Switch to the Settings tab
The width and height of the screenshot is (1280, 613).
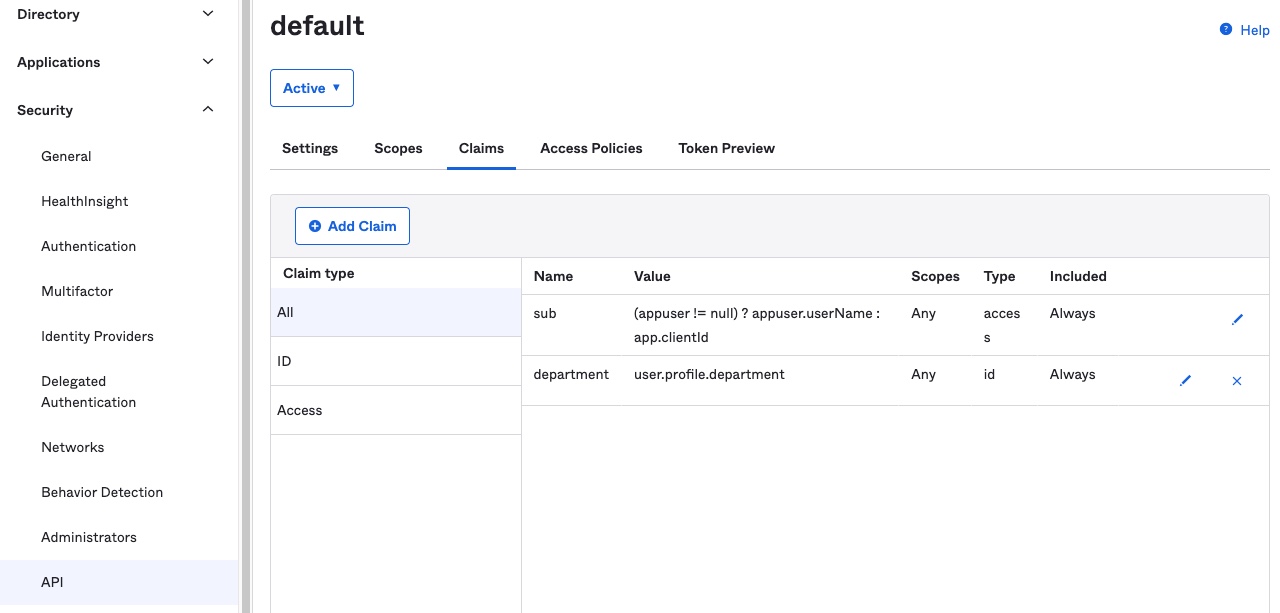point(310,148)
